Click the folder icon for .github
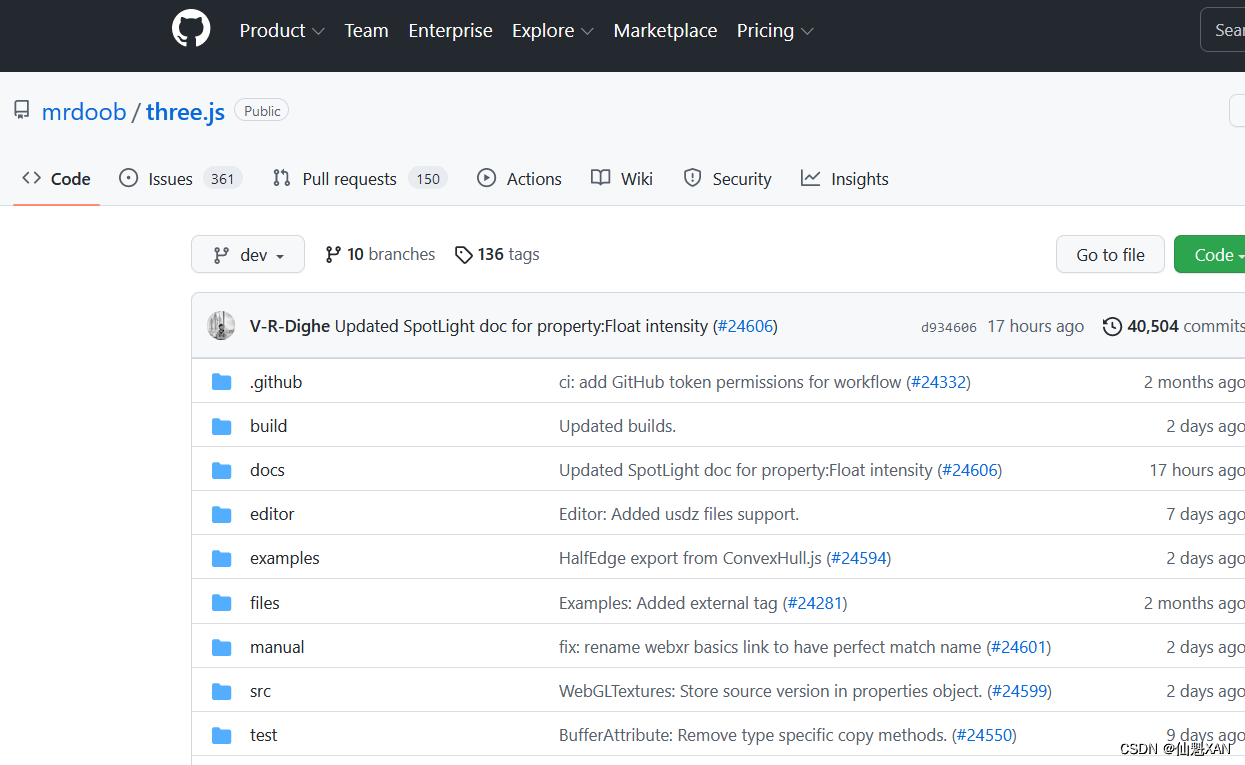This screenshot has width=1245, height=765. pos(222,382)
